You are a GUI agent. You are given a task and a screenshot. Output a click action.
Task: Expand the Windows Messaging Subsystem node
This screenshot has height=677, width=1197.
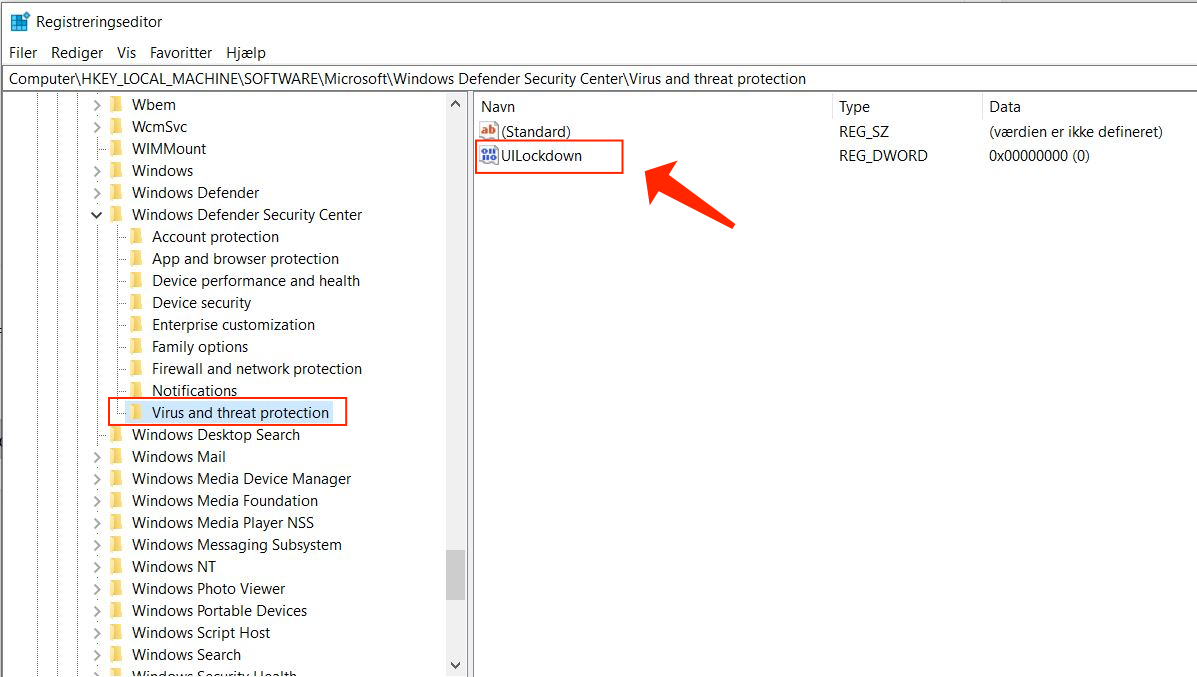97,544
